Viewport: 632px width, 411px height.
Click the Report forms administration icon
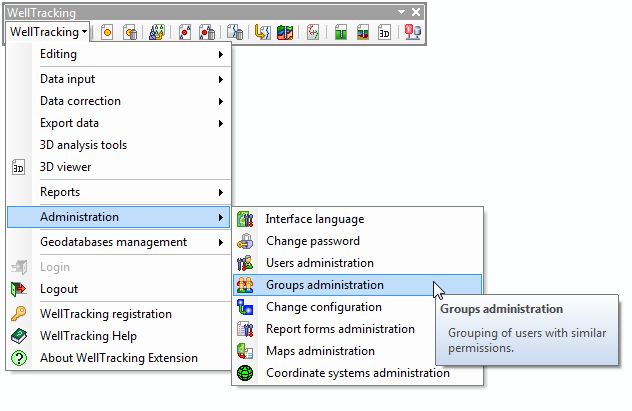click(245, 329)
